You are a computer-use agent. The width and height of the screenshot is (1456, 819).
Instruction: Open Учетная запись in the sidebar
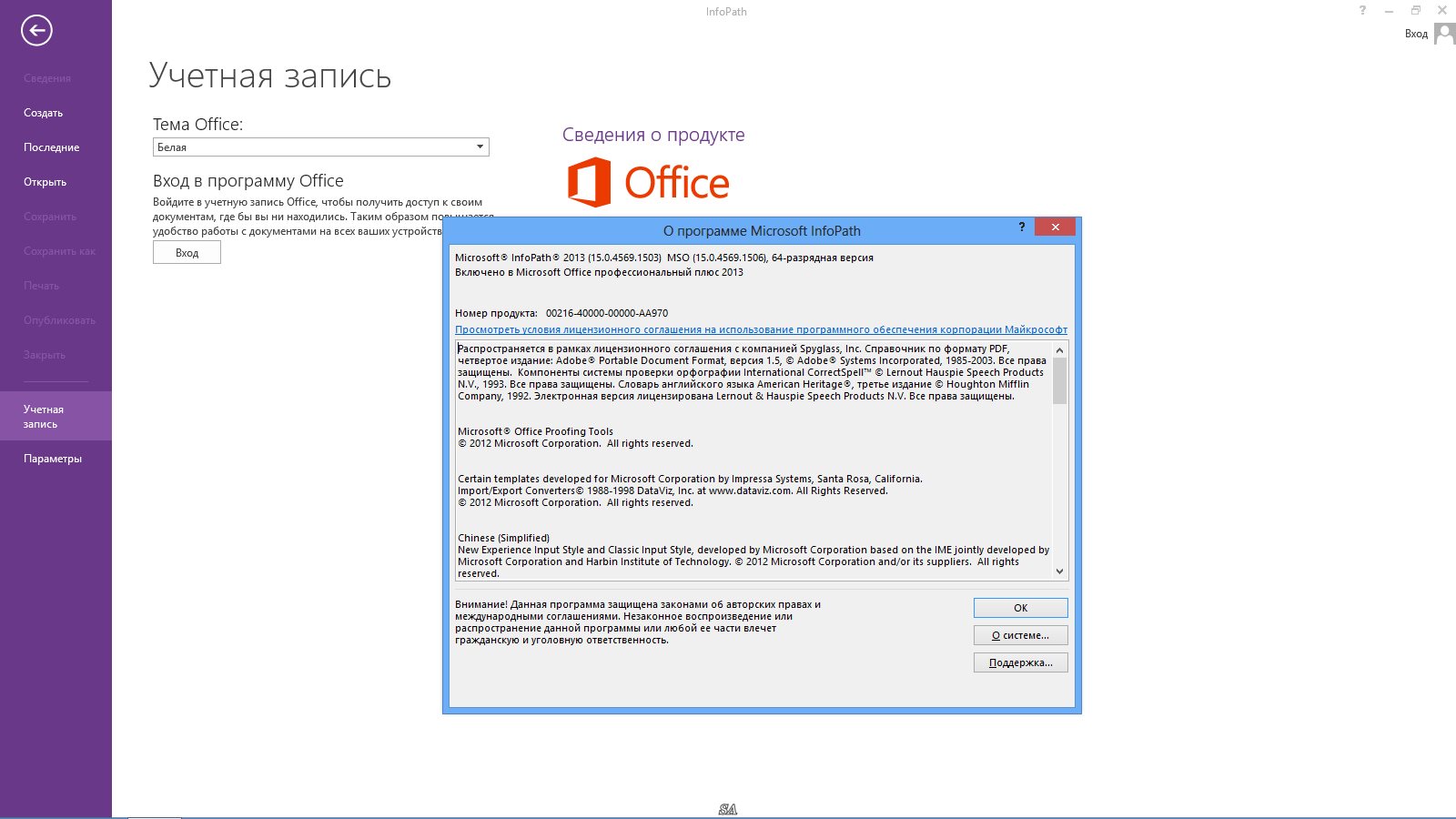click(56, 416)
